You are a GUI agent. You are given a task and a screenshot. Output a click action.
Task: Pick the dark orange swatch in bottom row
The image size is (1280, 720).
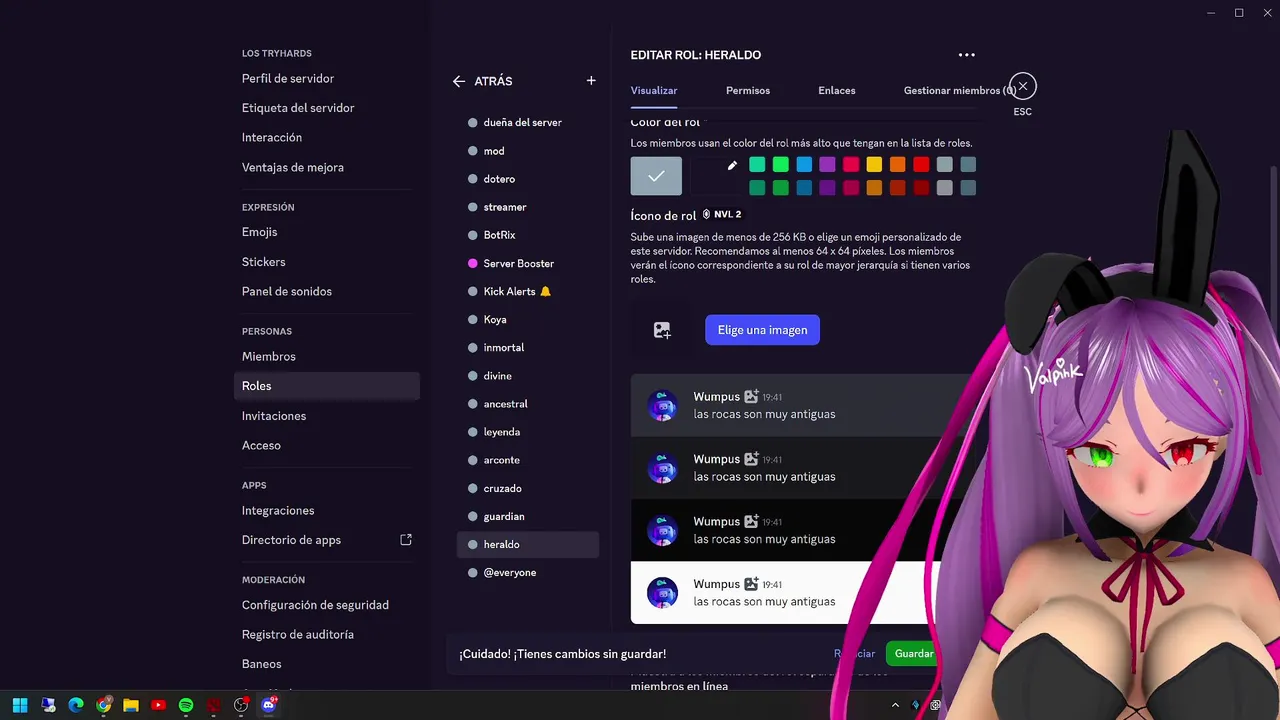pyautogui.click(x=898, y=187)
